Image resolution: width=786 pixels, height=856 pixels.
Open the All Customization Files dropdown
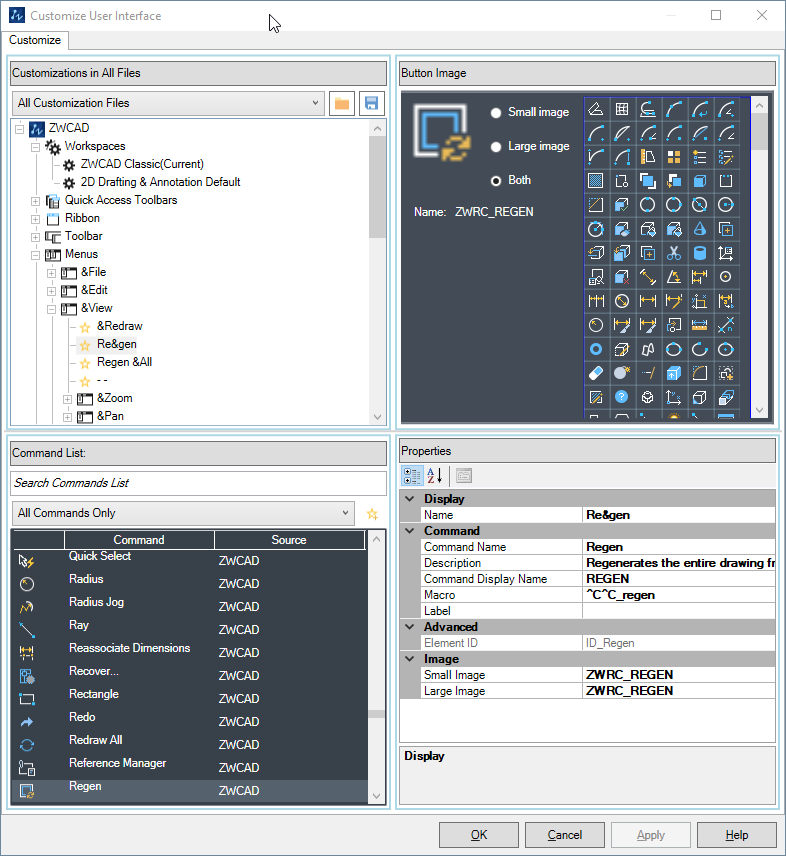pyautogui.click(x=168, y=103)
